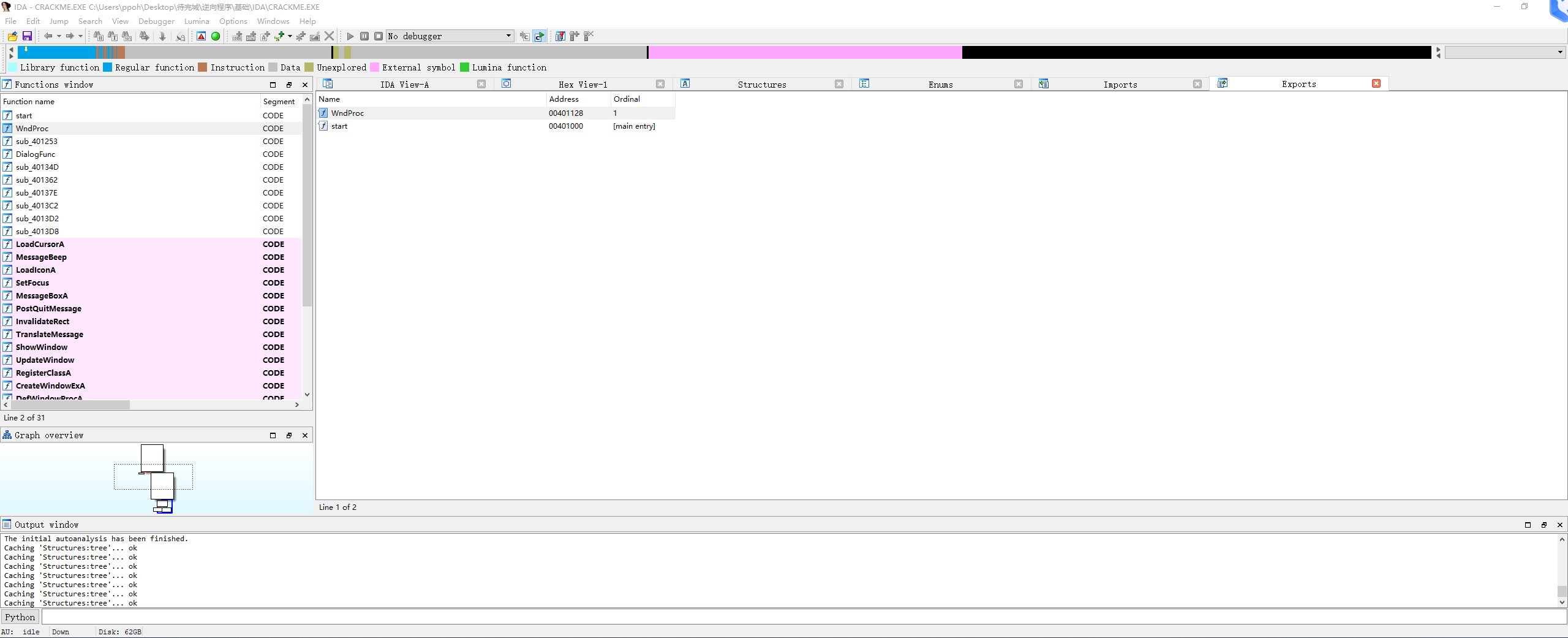This screenshot has height=638, width=1568.
Task: Sort functions by Segment column header
Action: point(281,101)
